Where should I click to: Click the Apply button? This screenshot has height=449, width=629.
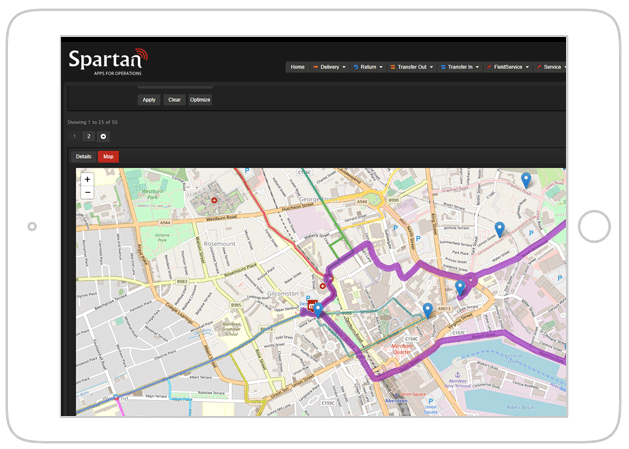tap(149, 100)
